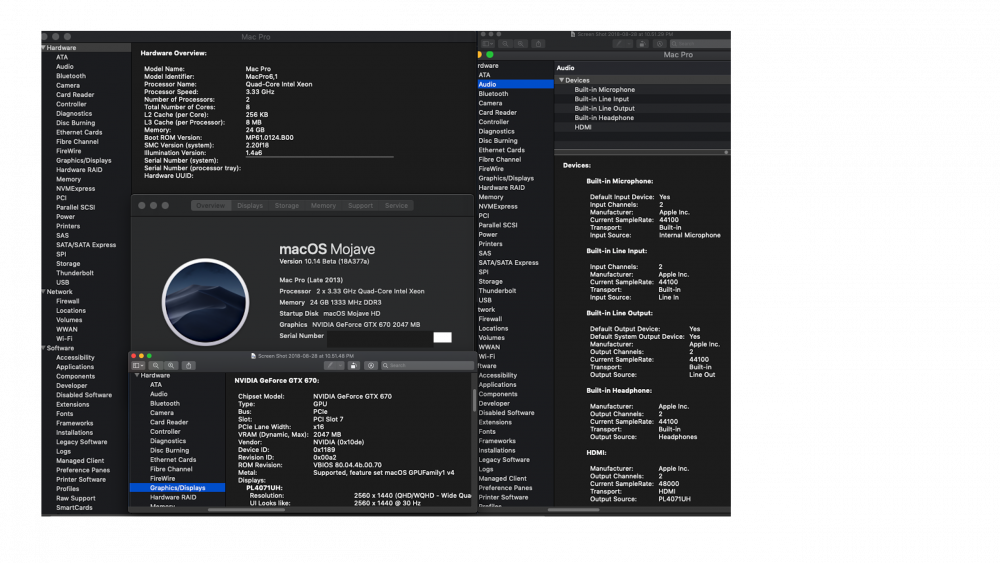Click rotate icon in 10.51.48 PM Preview toolbar
Viewport: 1000px width, 563px height.
(x=353, y=365)
